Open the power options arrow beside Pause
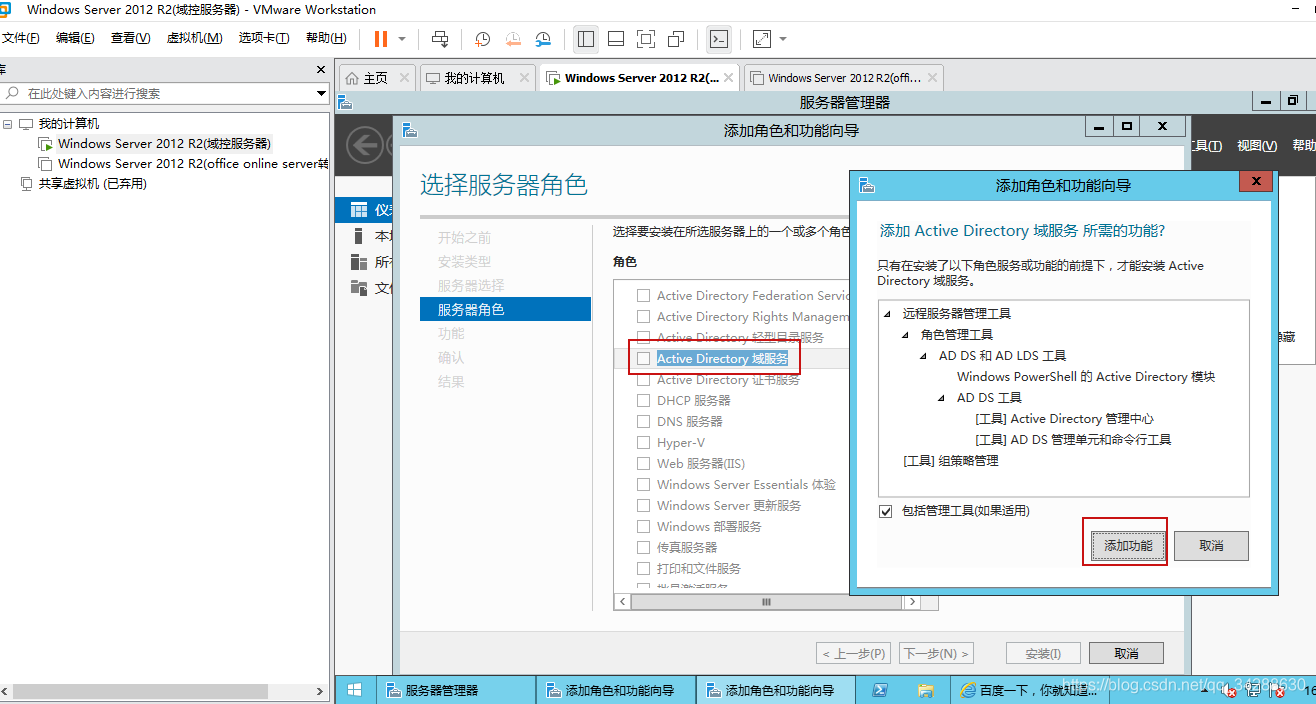The image size is (1316, 704). point(402,39)
